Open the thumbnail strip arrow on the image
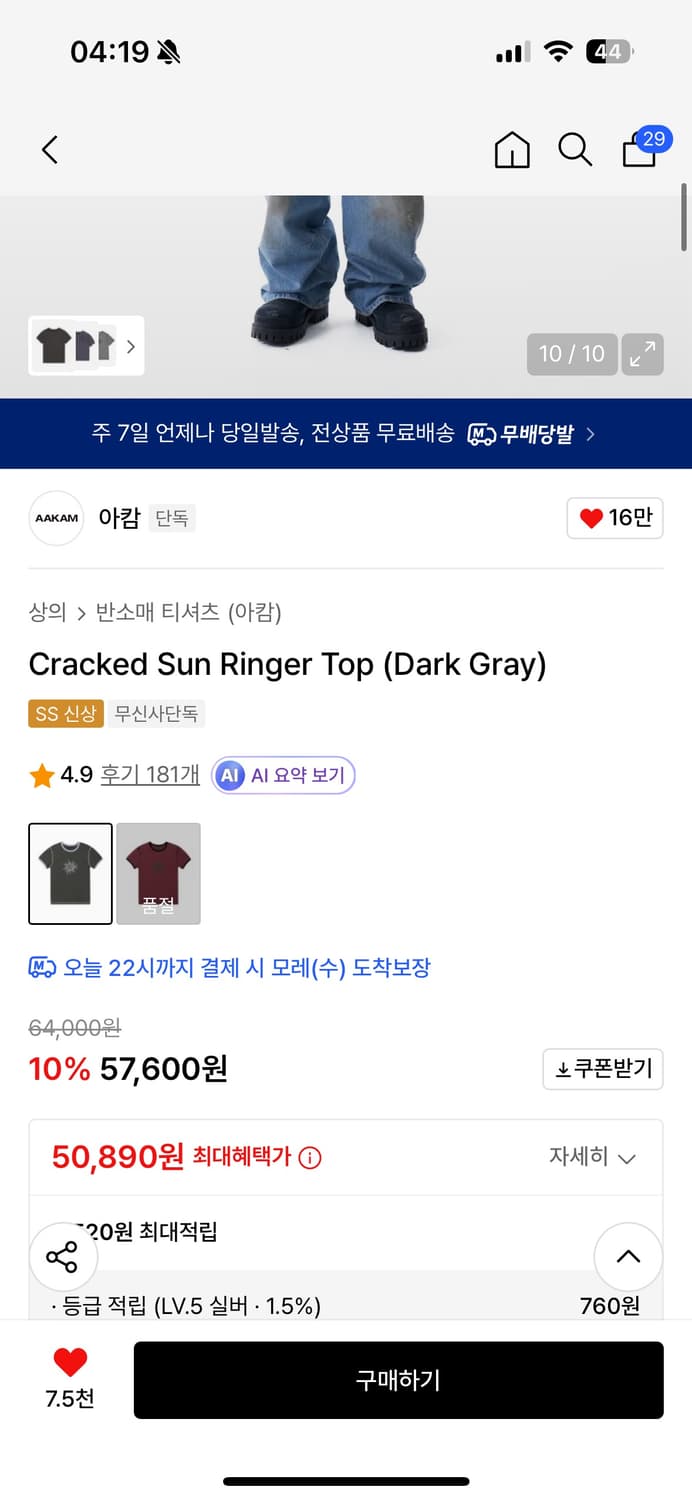This screenshot has width=692, height=1500. [131, 345]
